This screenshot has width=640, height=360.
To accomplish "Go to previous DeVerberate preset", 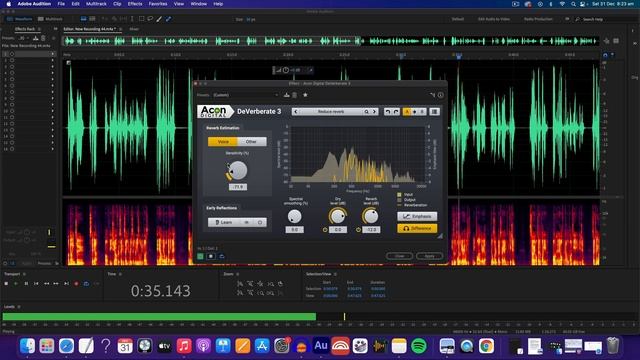I will coord(296,111).
